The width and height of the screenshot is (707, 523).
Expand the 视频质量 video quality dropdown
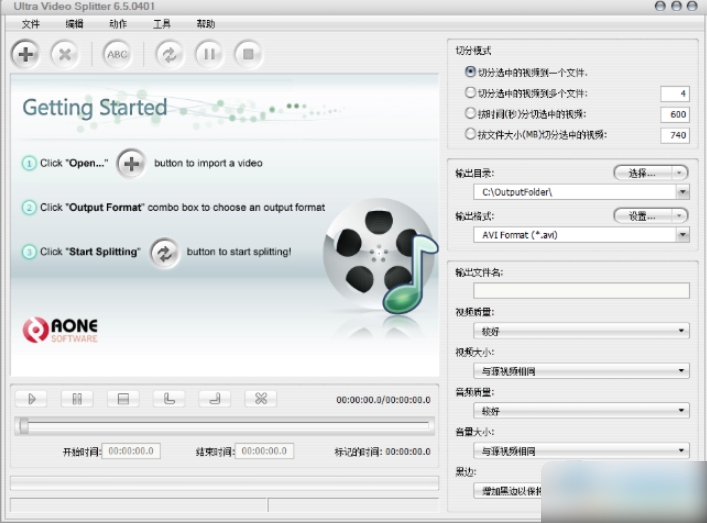(682, 331)
